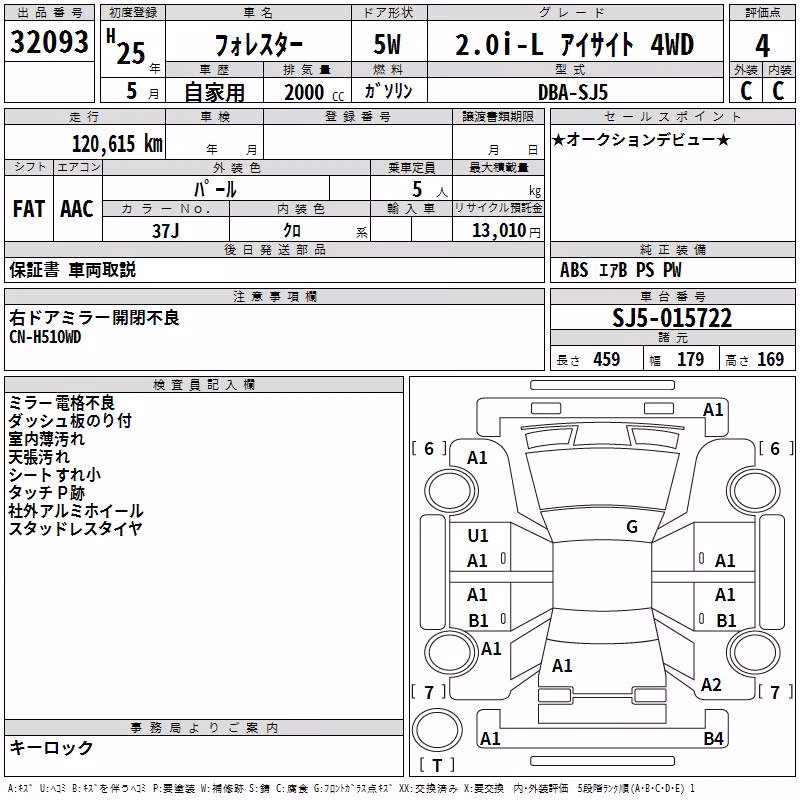Click inspector note タッチP跡
This screenshot has height=800, width=800.
click(x=46, y=492)
